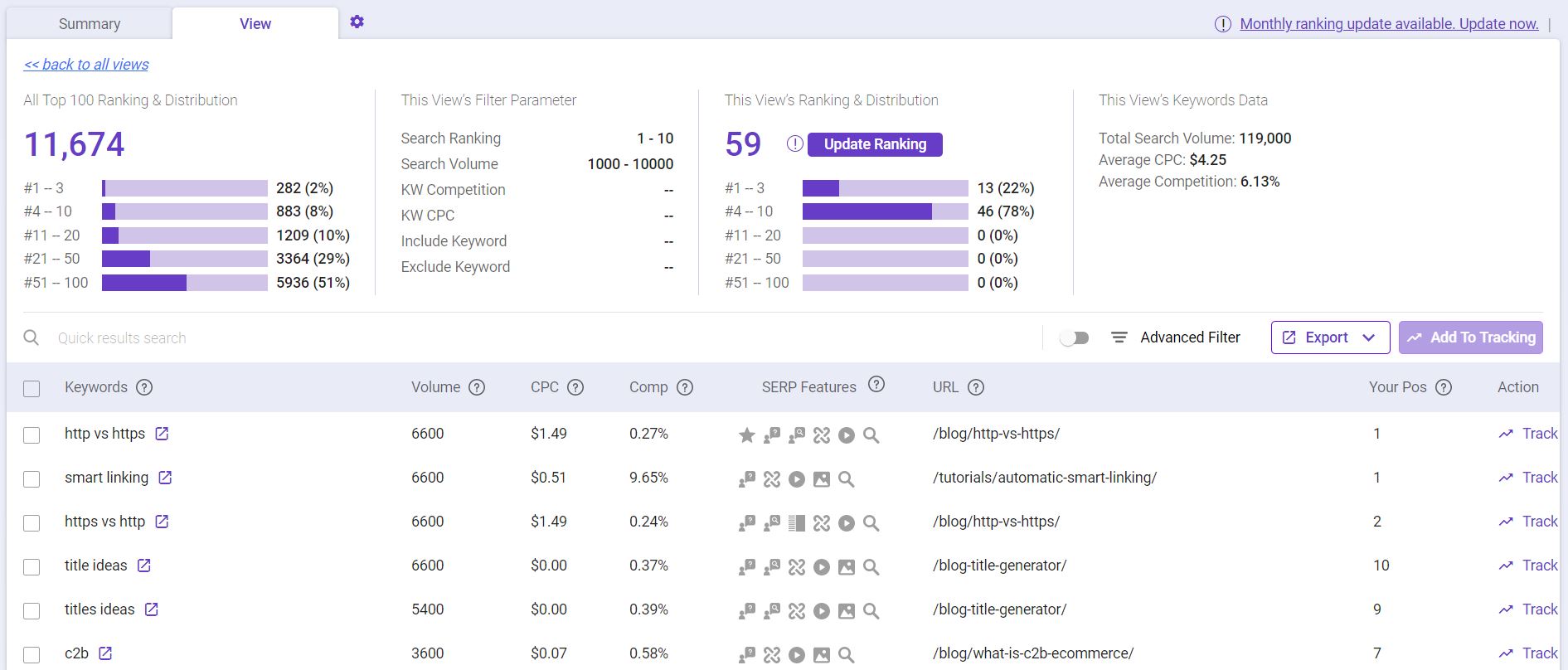Click the #51-100 bar in All Top 100 distribution
This screenshot has width=1568, height=670.
[185, 283]
